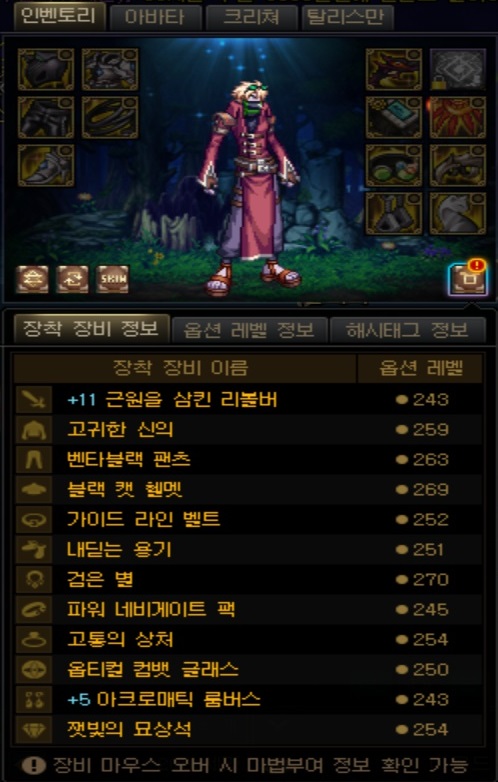Click the dragon weapon slot
498x782 pixels.
(394, 70)
